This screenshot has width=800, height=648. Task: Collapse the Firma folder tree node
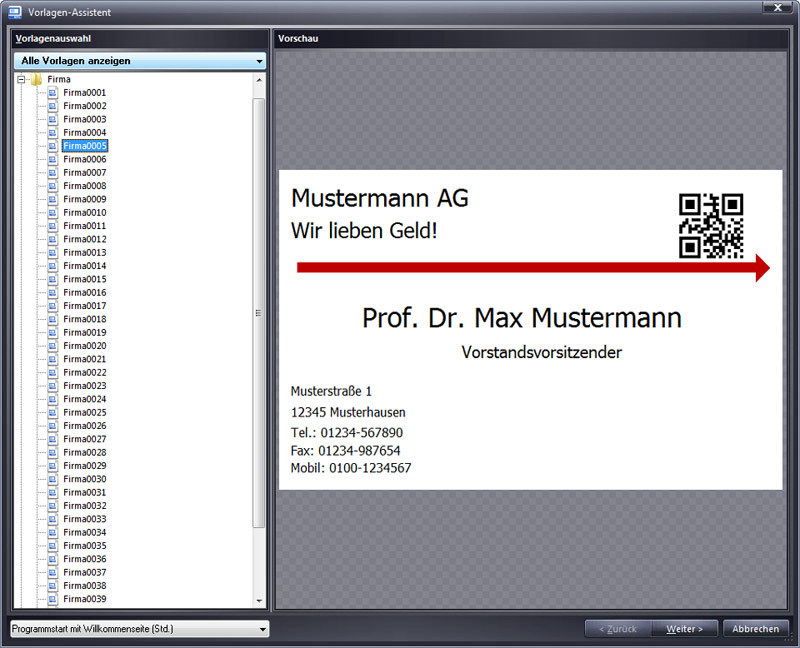pyautogui.click(x=21, y=80)
